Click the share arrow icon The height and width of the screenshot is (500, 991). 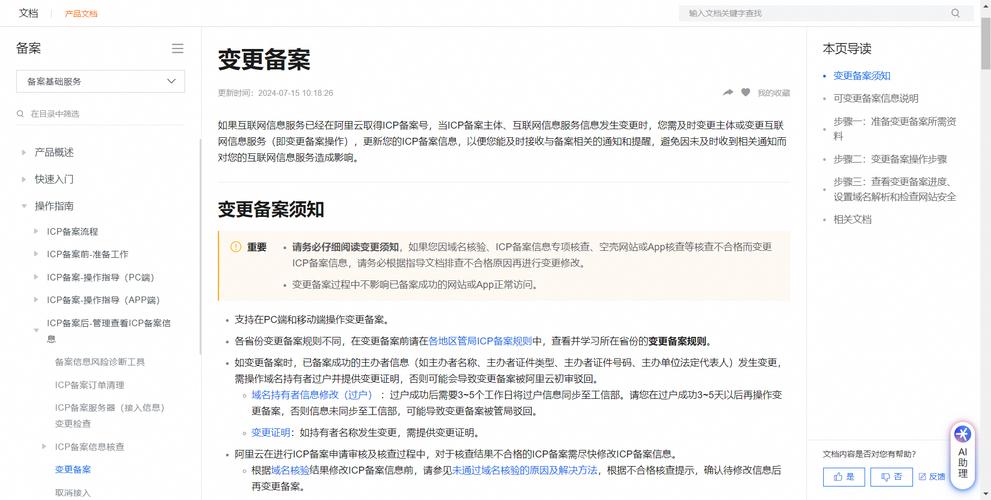click(728, 92)
